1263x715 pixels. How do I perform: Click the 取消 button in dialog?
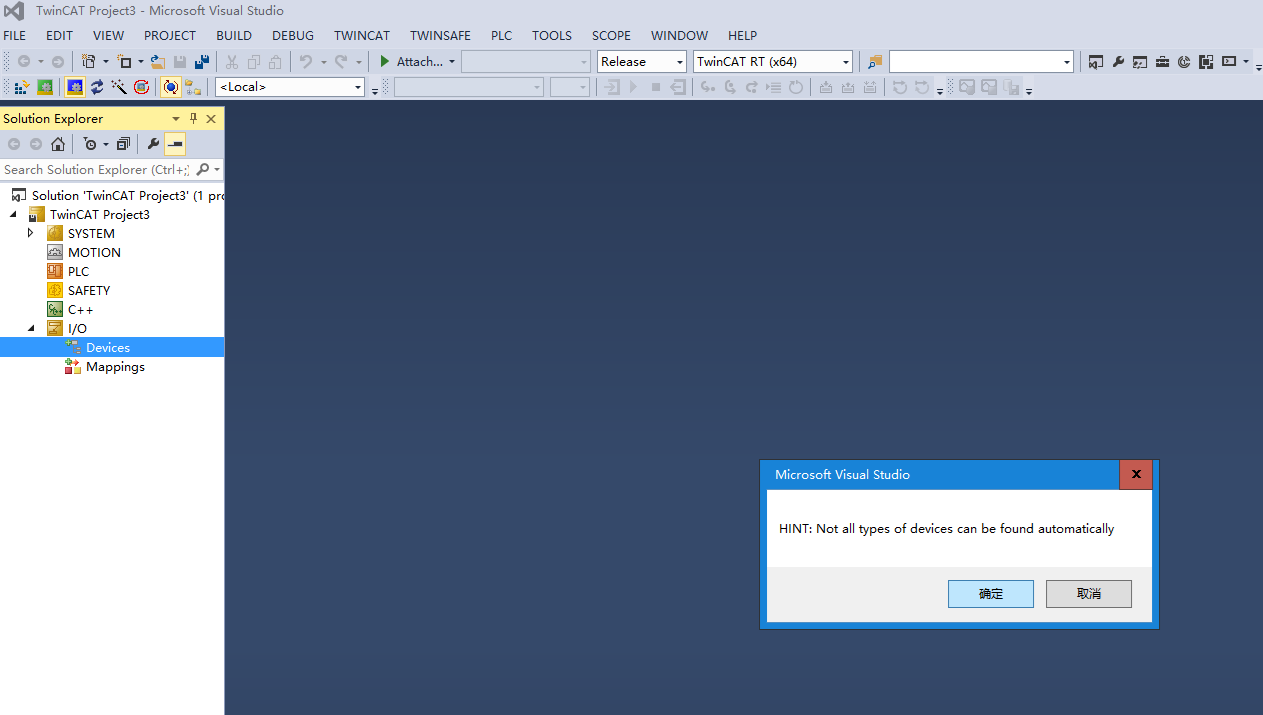click(x=1089, y=594)
